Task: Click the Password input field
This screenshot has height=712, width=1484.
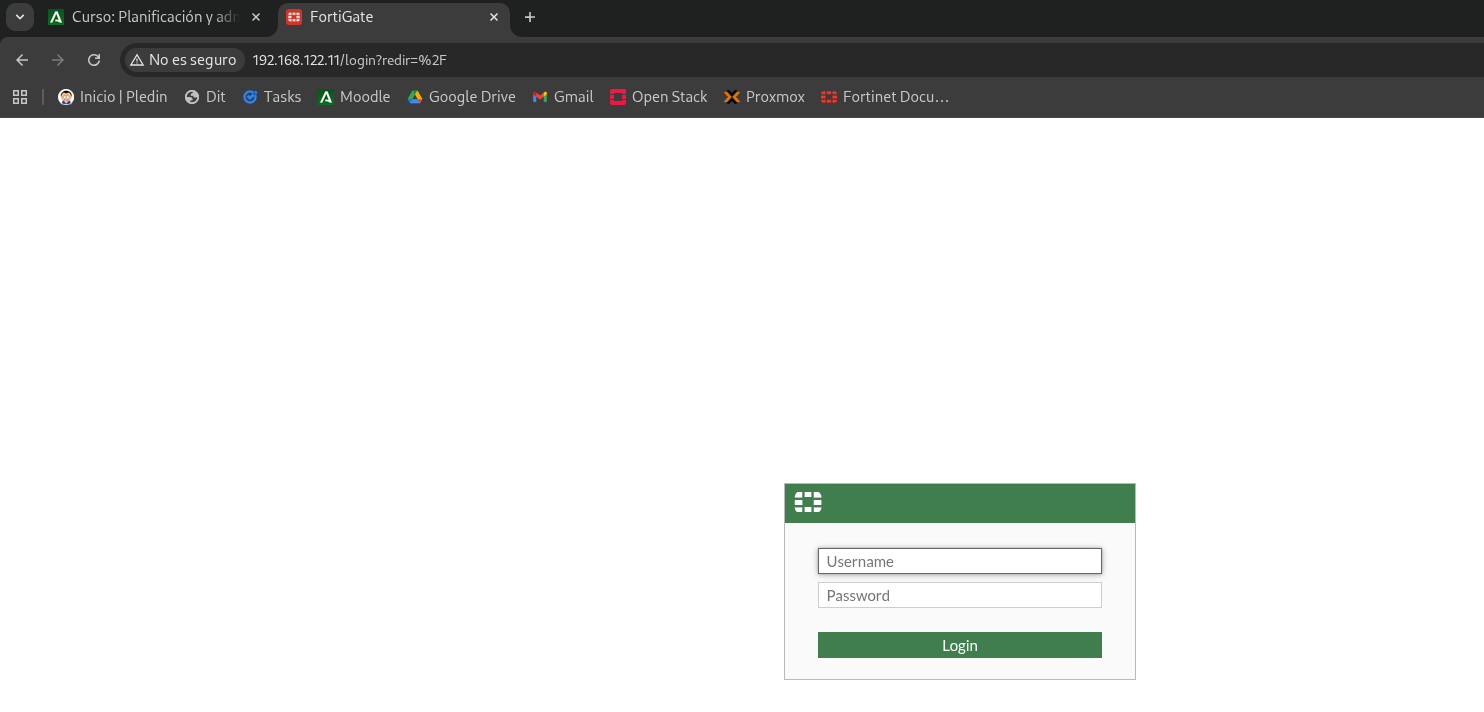Action: click(959, 595)
